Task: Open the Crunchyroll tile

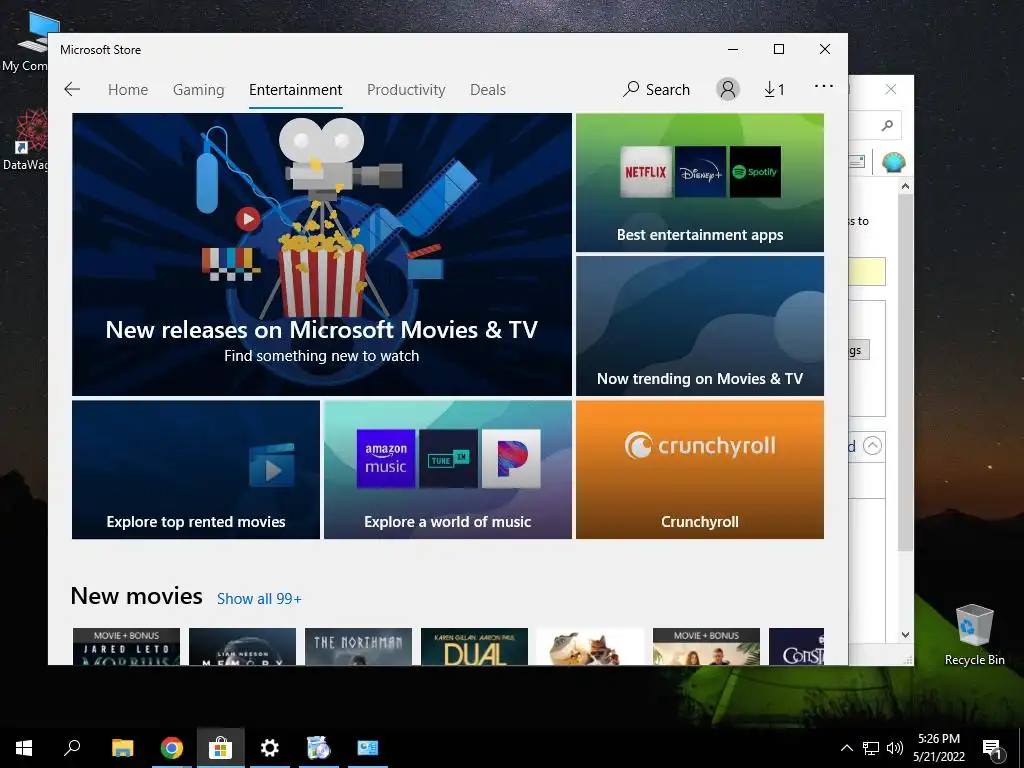Action: tap(699, 470)
